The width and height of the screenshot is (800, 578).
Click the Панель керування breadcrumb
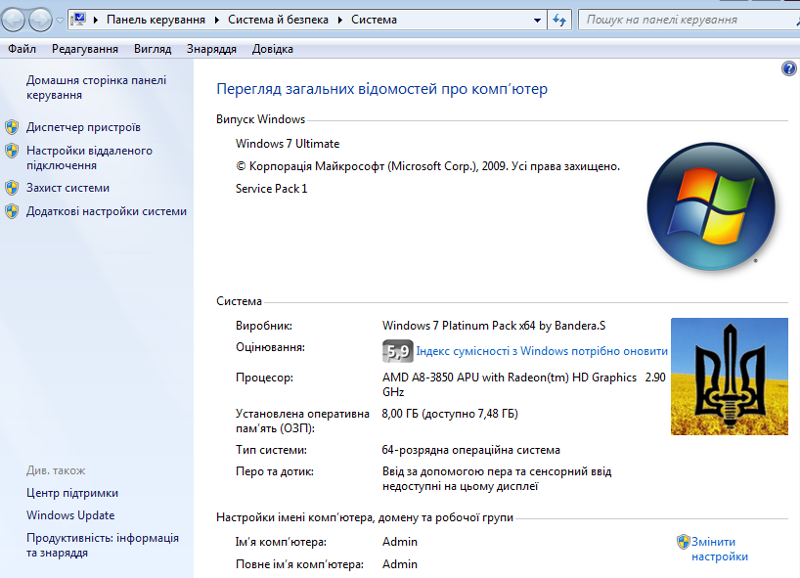156,20
